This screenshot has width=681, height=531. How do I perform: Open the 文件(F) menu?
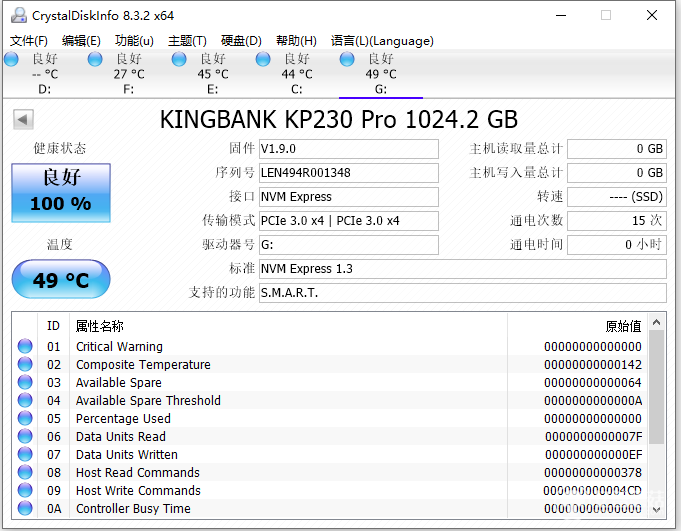tap(29, 41)
